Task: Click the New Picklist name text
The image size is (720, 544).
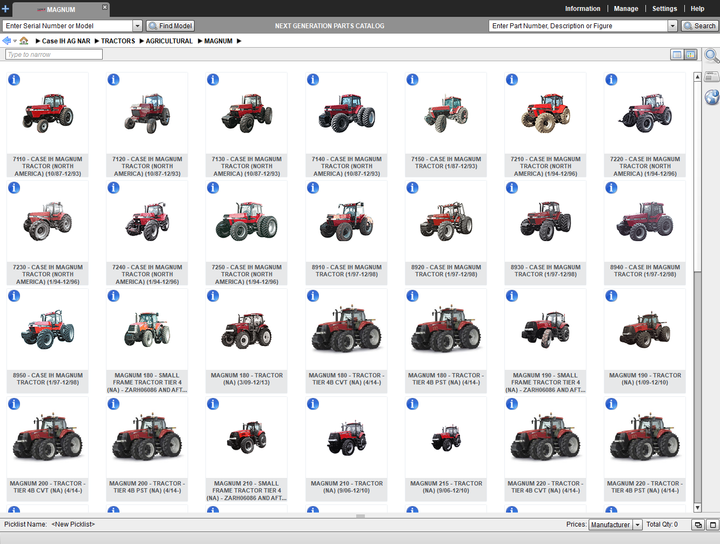Action: [73, 524]
